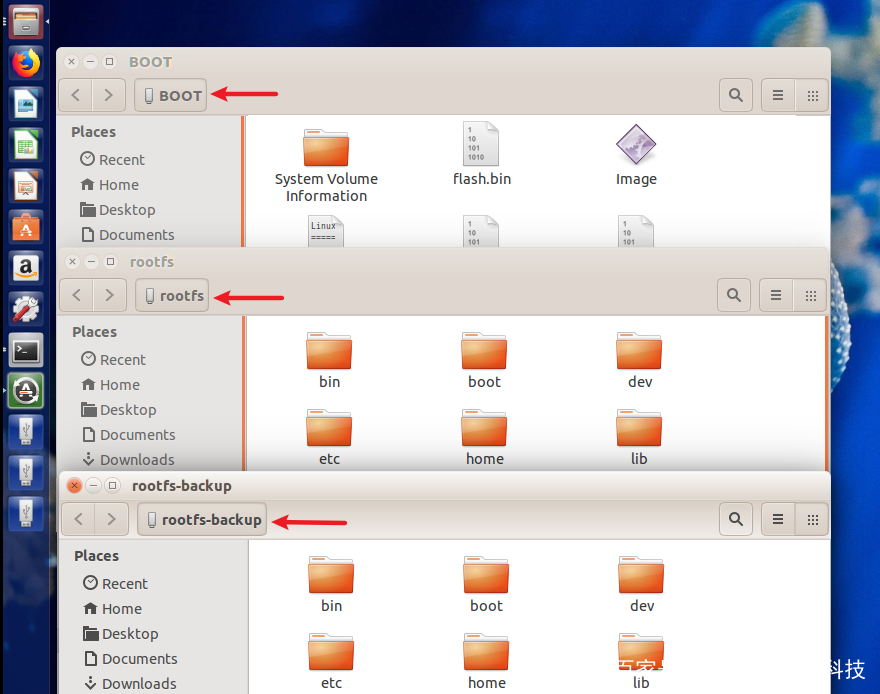Open etc folder in rootfs window

329,438
